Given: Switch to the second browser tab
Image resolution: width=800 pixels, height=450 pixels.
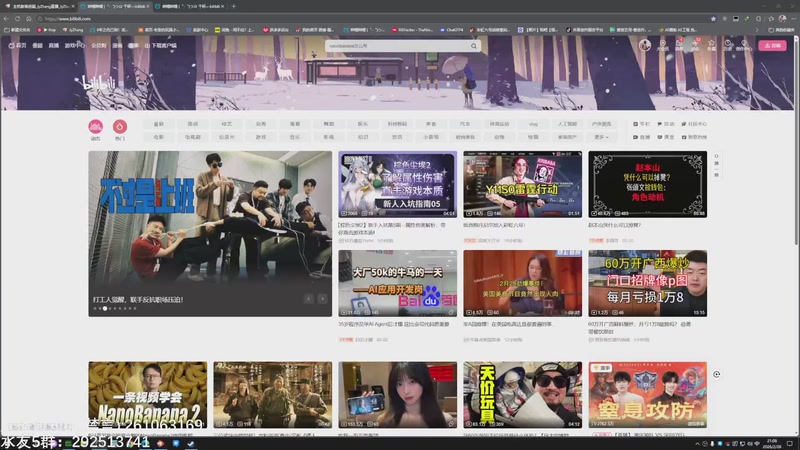Looking at the screenshot, I should click(x=114, y=6).
